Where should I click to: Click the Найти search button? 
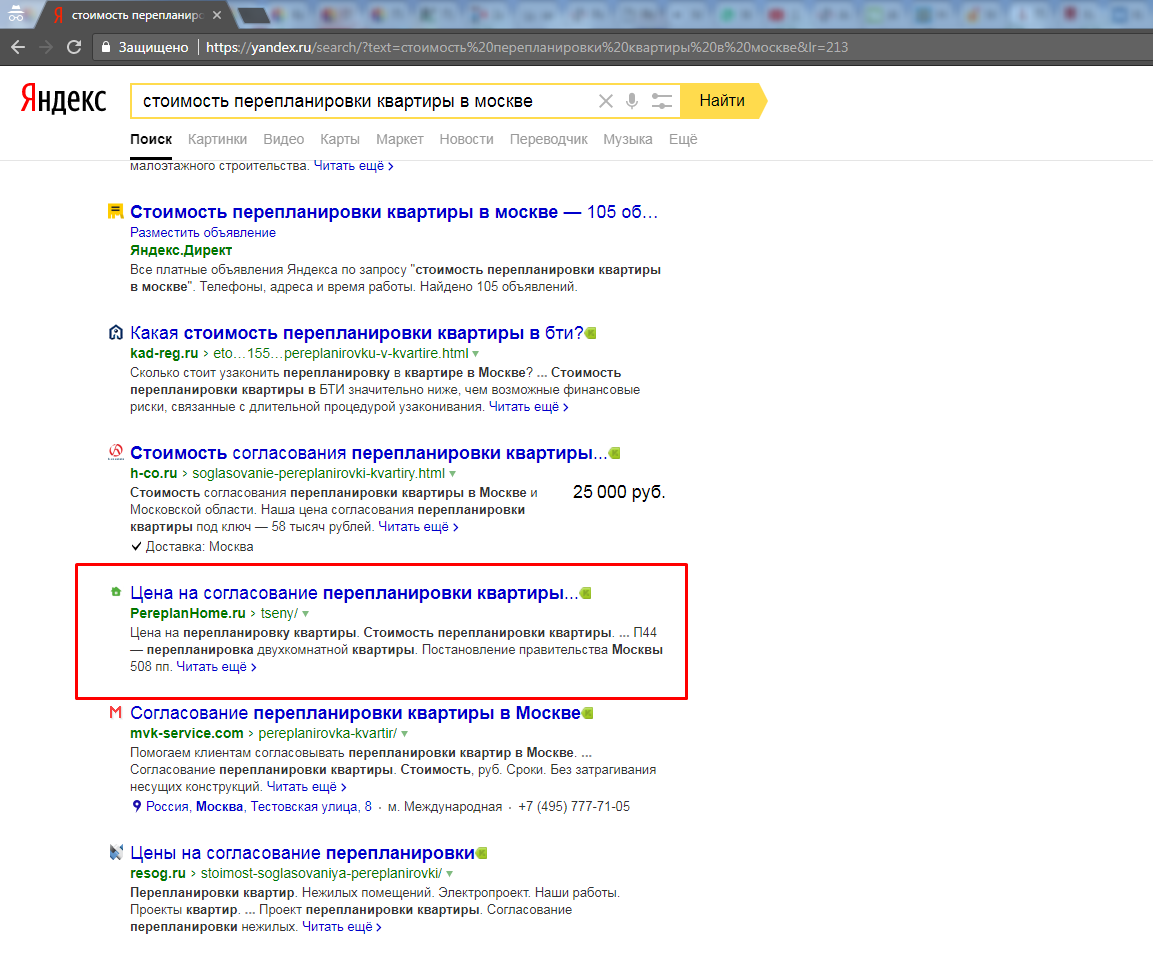point(722,101)
